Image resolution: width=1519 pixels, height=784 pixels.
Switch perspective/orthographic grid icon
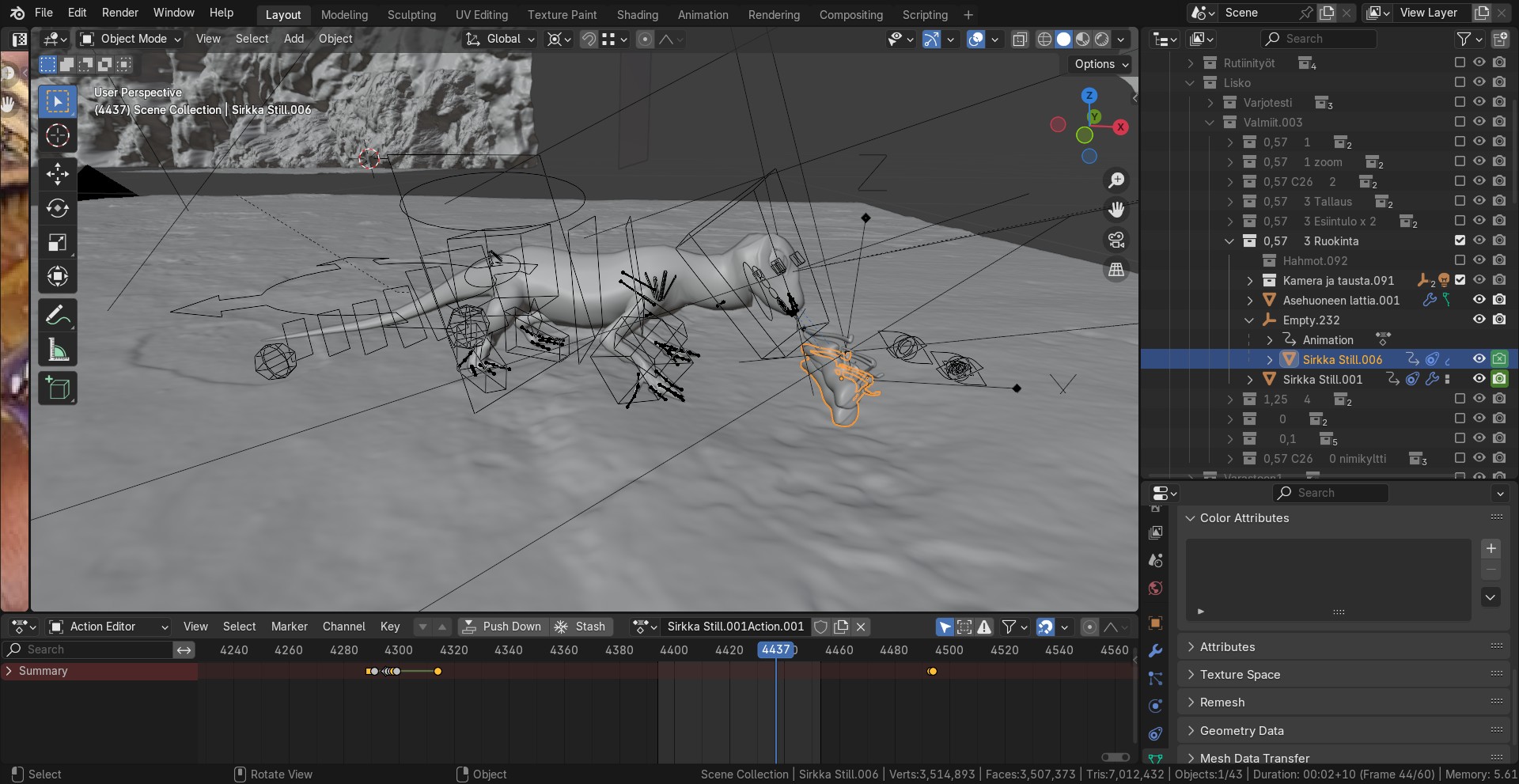[1116, 270]
